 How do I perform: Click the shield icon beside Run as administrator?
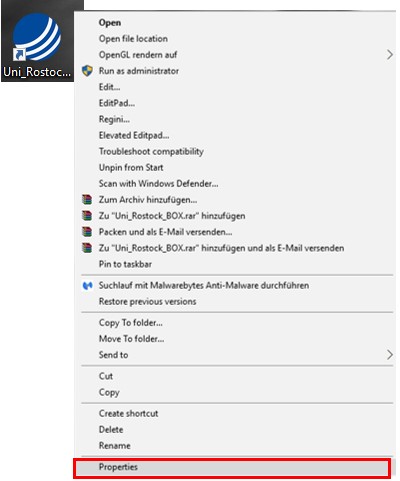[87, 71]
